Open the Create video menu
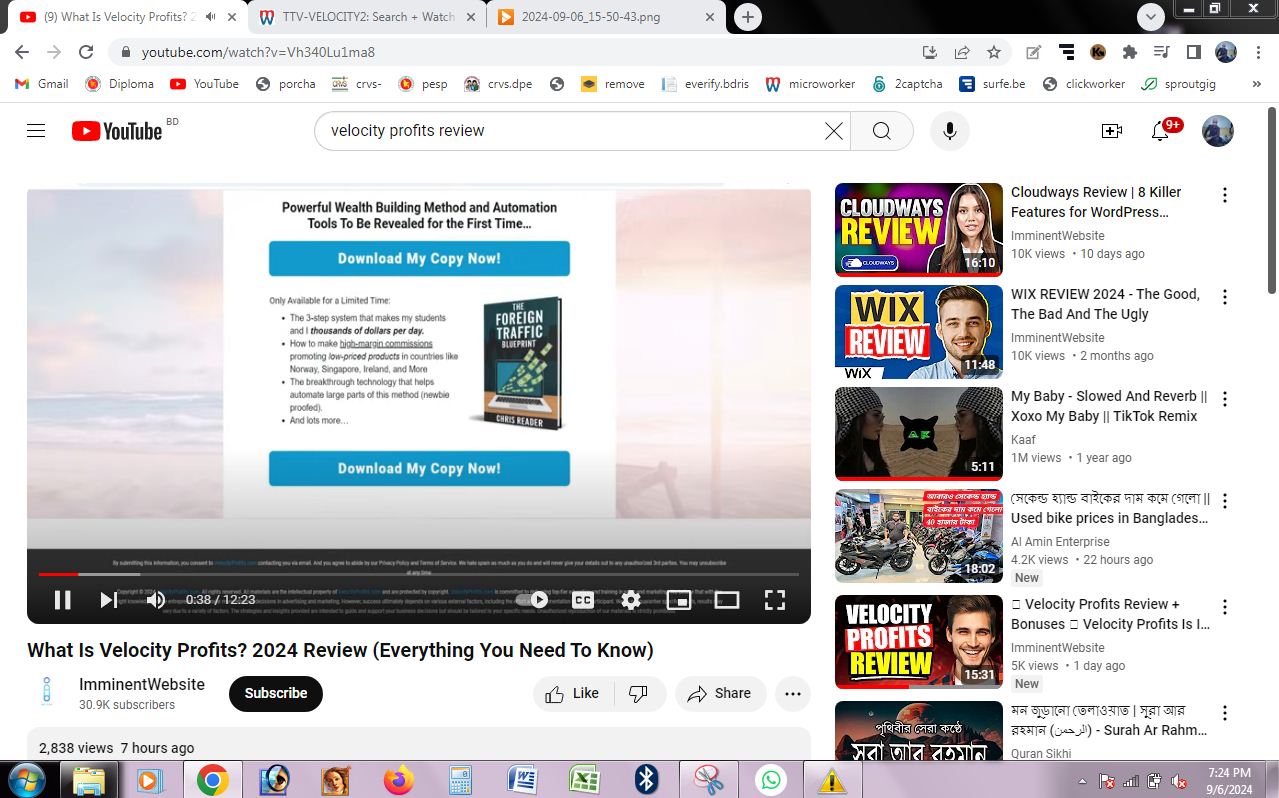Screen dimensions: 1279x798 [x=1112, y=131]
